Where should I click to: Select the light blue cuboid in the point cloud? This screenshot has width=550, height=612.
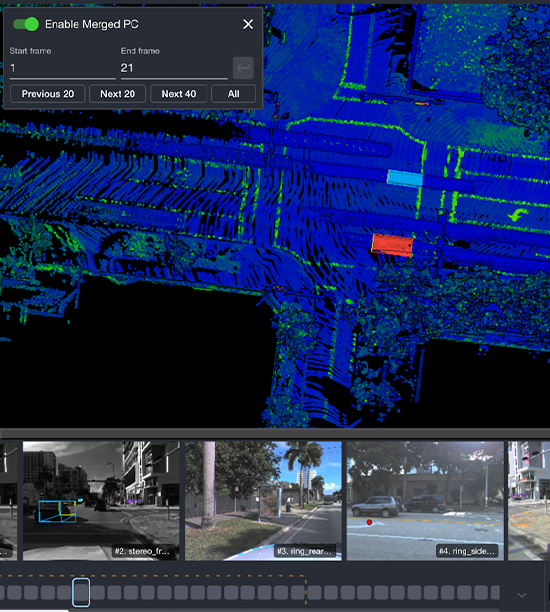click(x=405, y=178)
